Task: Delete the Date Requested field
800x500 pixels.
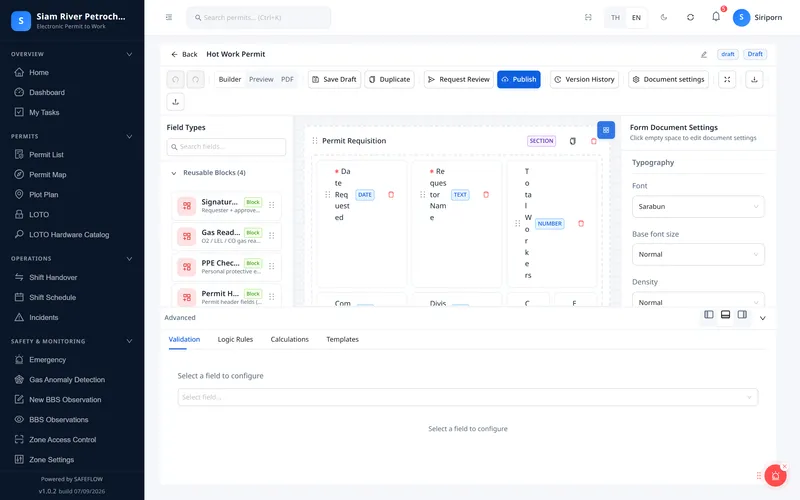Action: (x=391, y=194)
